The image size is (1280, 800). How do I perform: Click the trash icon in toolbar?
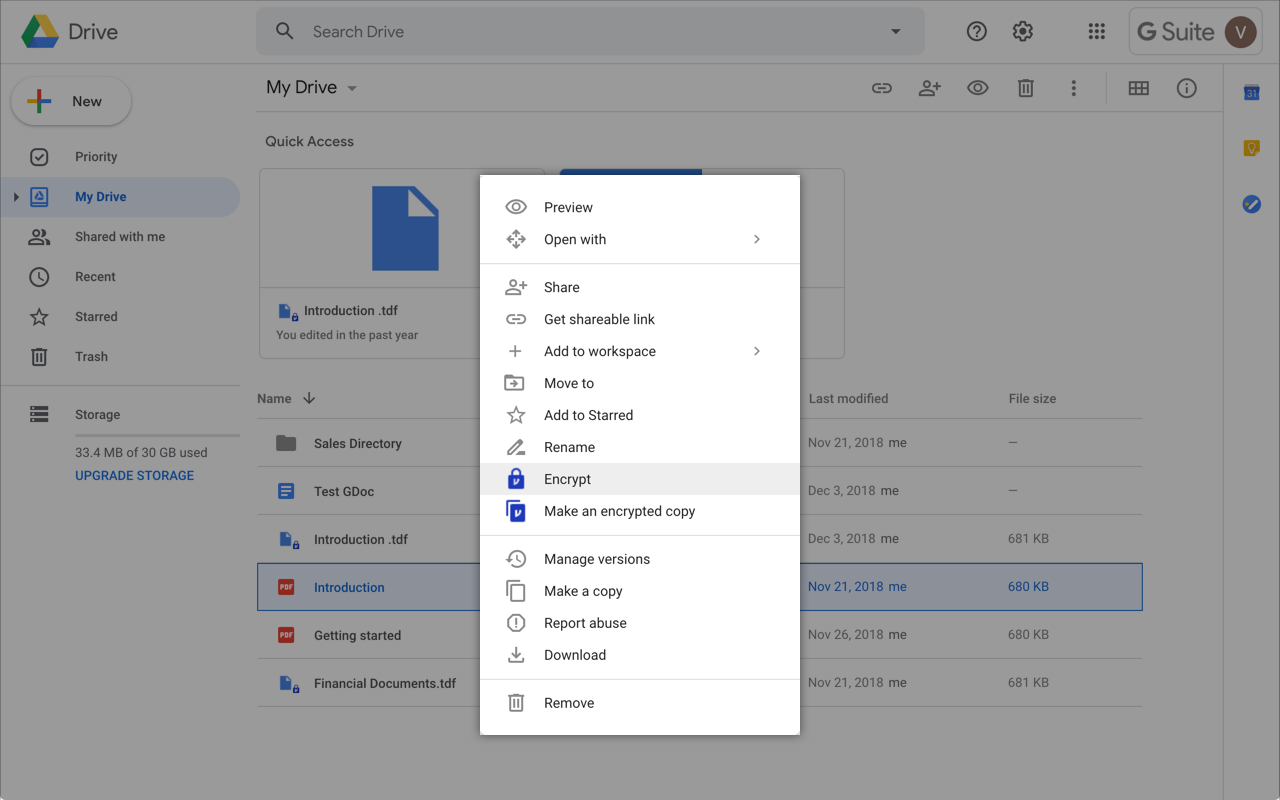tap(1025, 88)
